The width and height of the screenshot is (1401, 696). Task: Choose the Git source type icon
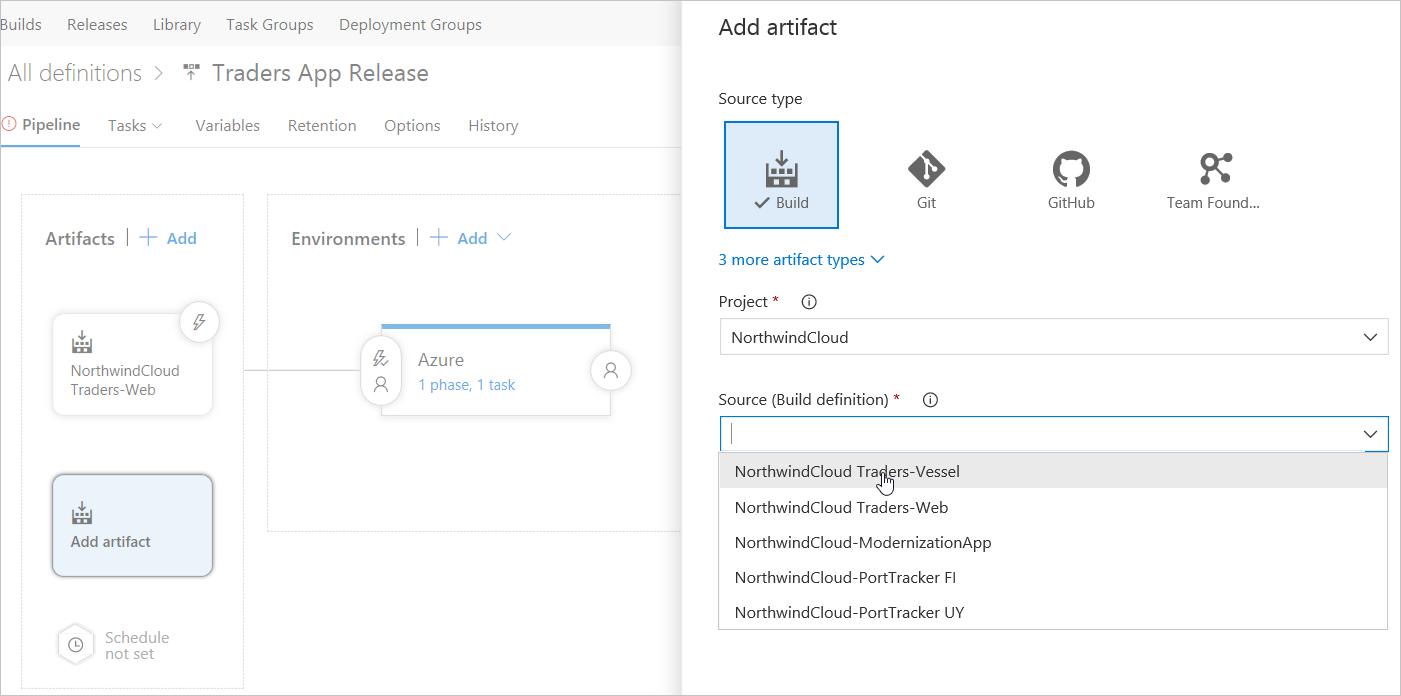(926, 169)
